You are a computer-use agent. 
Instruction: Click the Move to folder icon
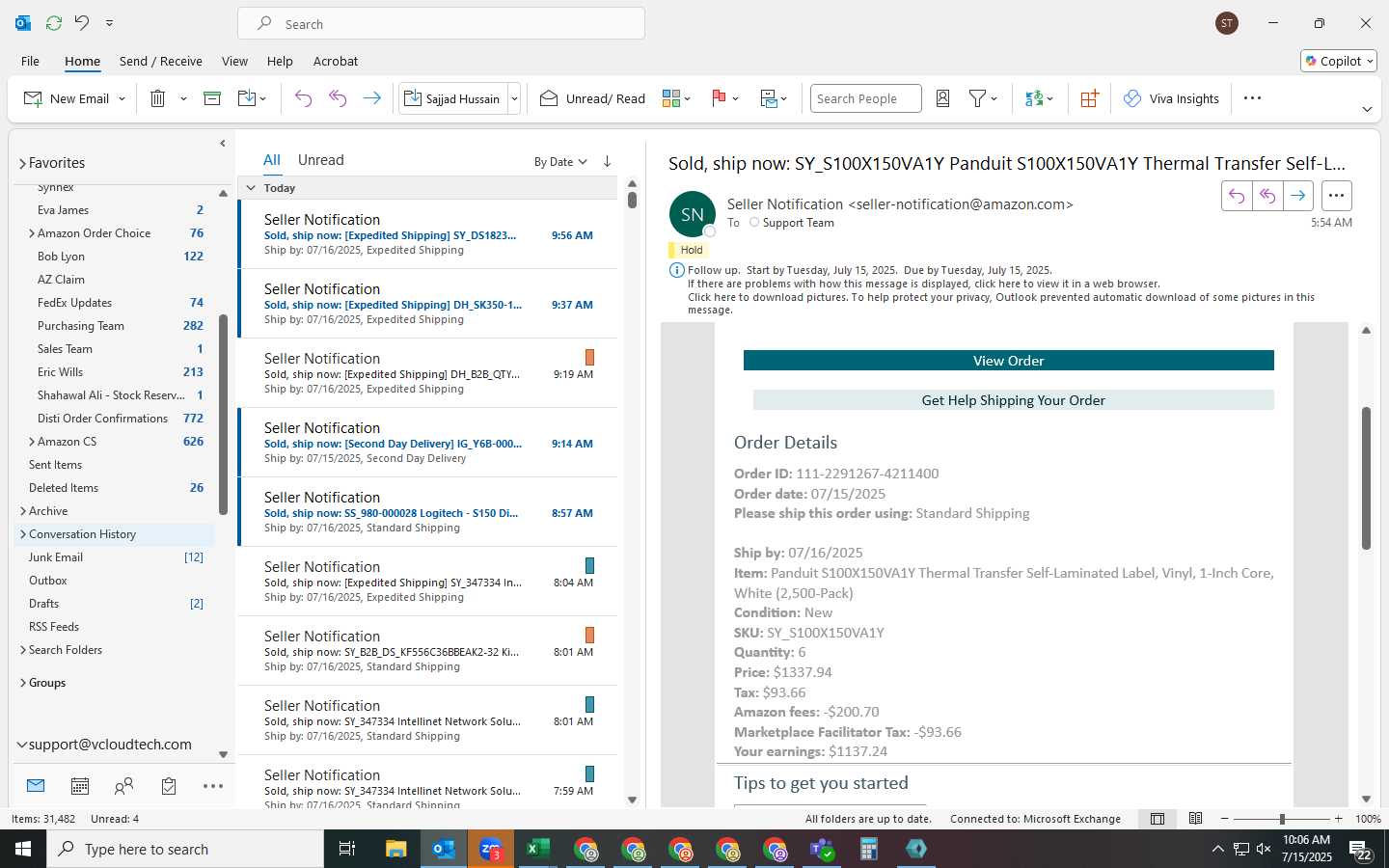[x=247, y=98]
